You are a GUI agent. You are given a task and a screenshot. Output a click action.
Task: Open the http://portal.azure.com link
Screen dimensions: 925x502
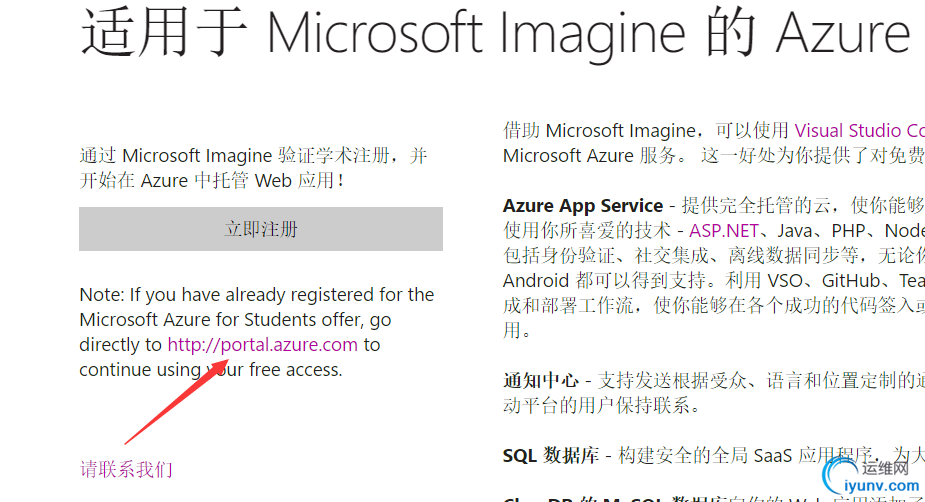coord(263,344)
